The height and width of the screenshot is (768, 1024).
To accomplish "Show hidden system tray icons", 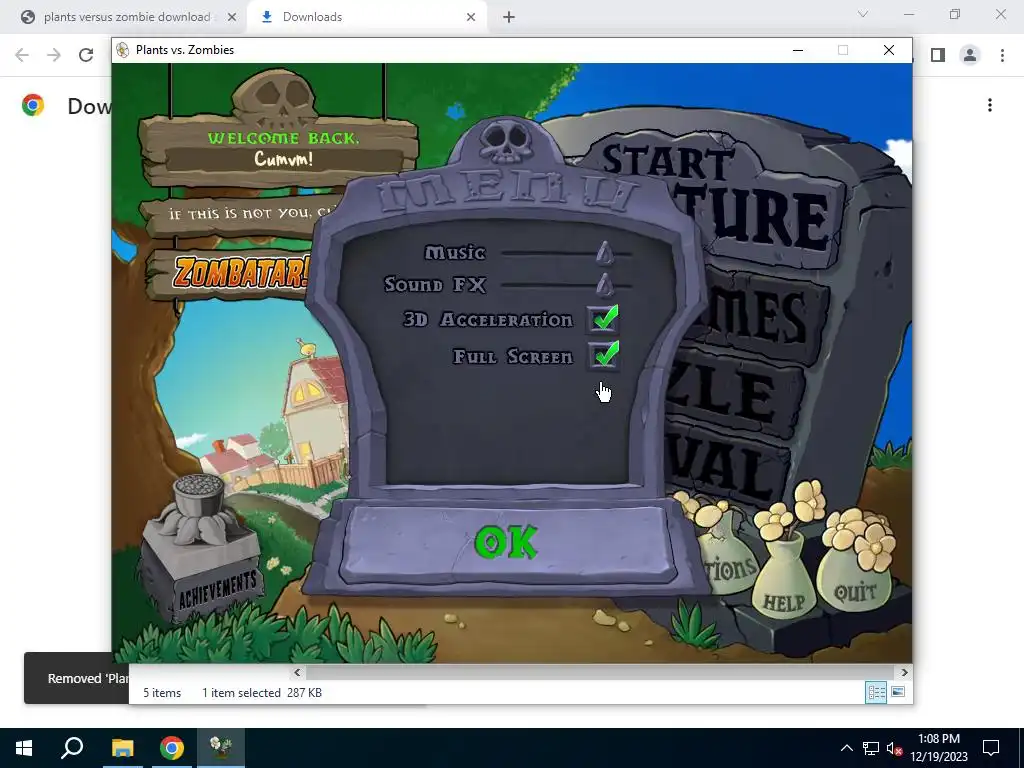I will click(846, 748).
